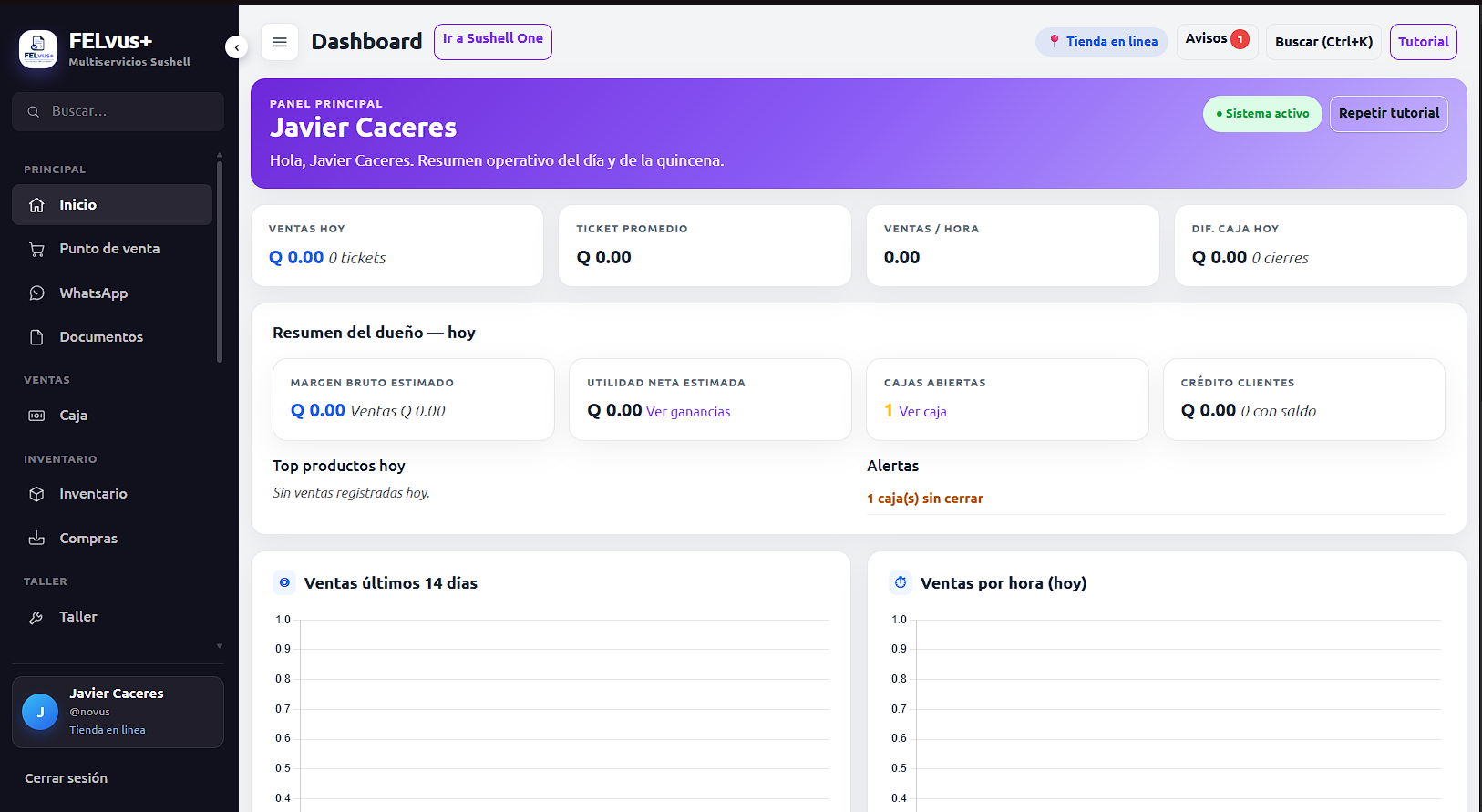Click Ir a Sushell One button
Image resolution: width=1482 pixels, height=812 pixels.
point(493,42)
